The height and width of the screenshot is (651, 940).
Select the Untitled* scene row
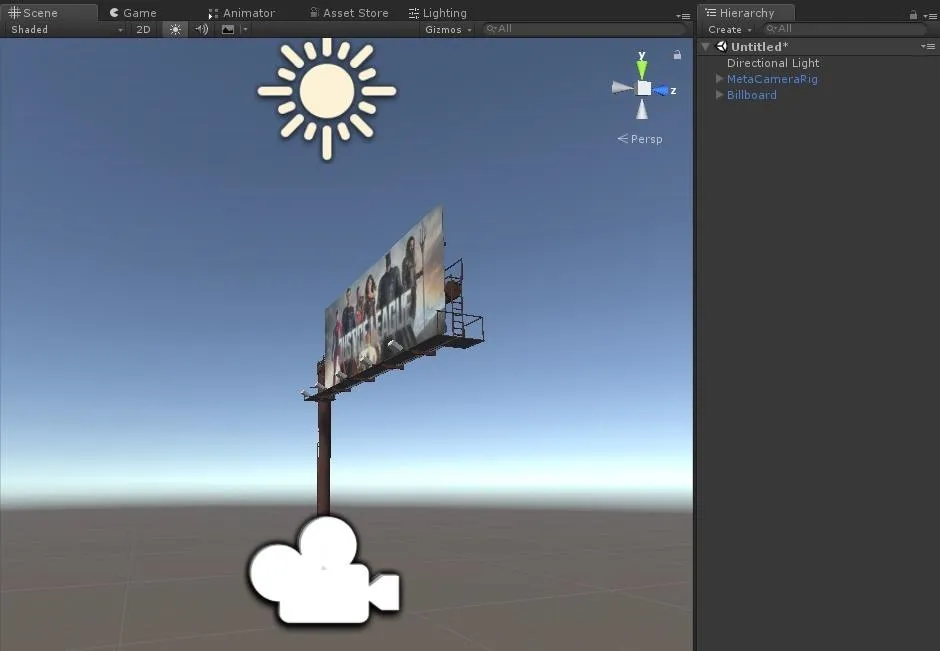tap(818, 47)
